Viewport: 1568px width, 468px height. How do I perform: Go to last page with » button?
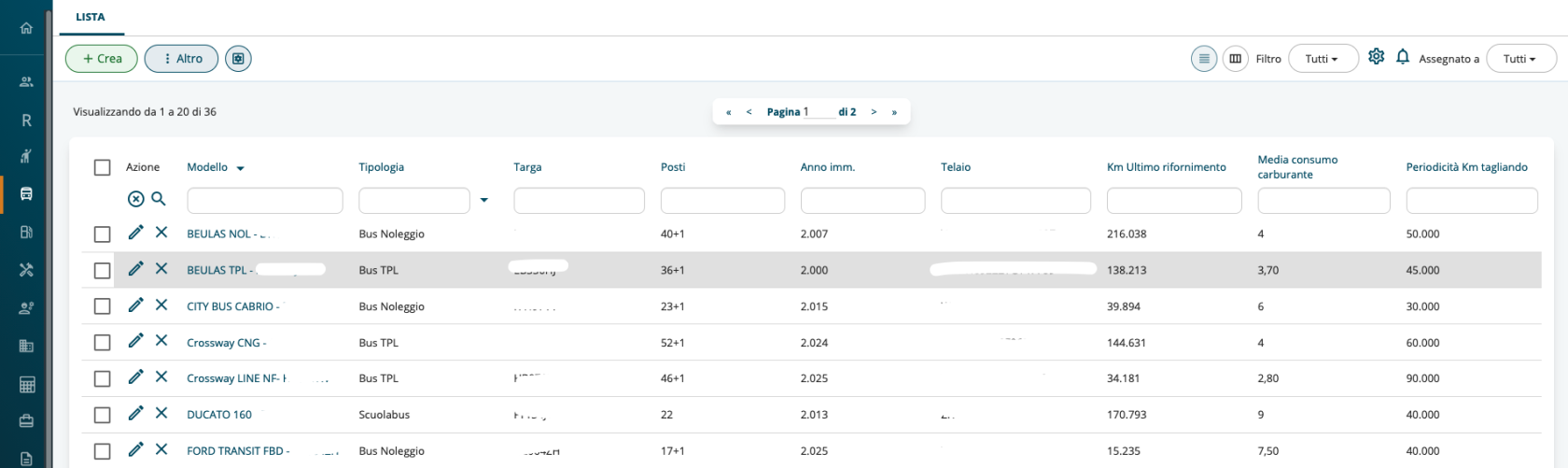894,112
